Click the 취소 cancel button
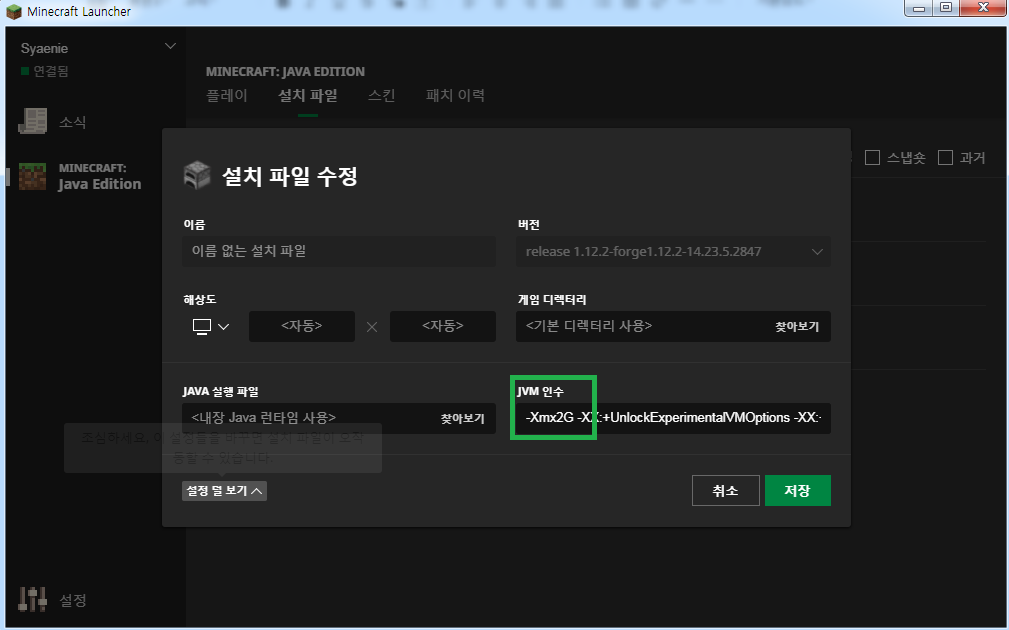1009x630 pixels. pos(726,490)
